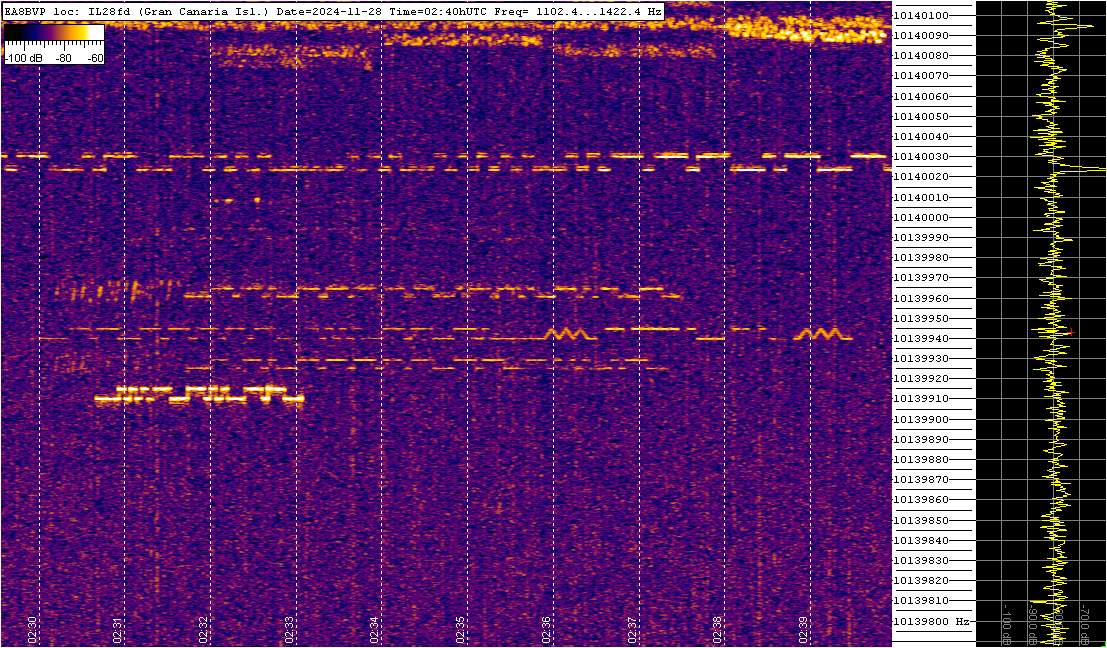Click frequency label 10140000
This screenshot has width=1107, height=648.
coord(920,217)
